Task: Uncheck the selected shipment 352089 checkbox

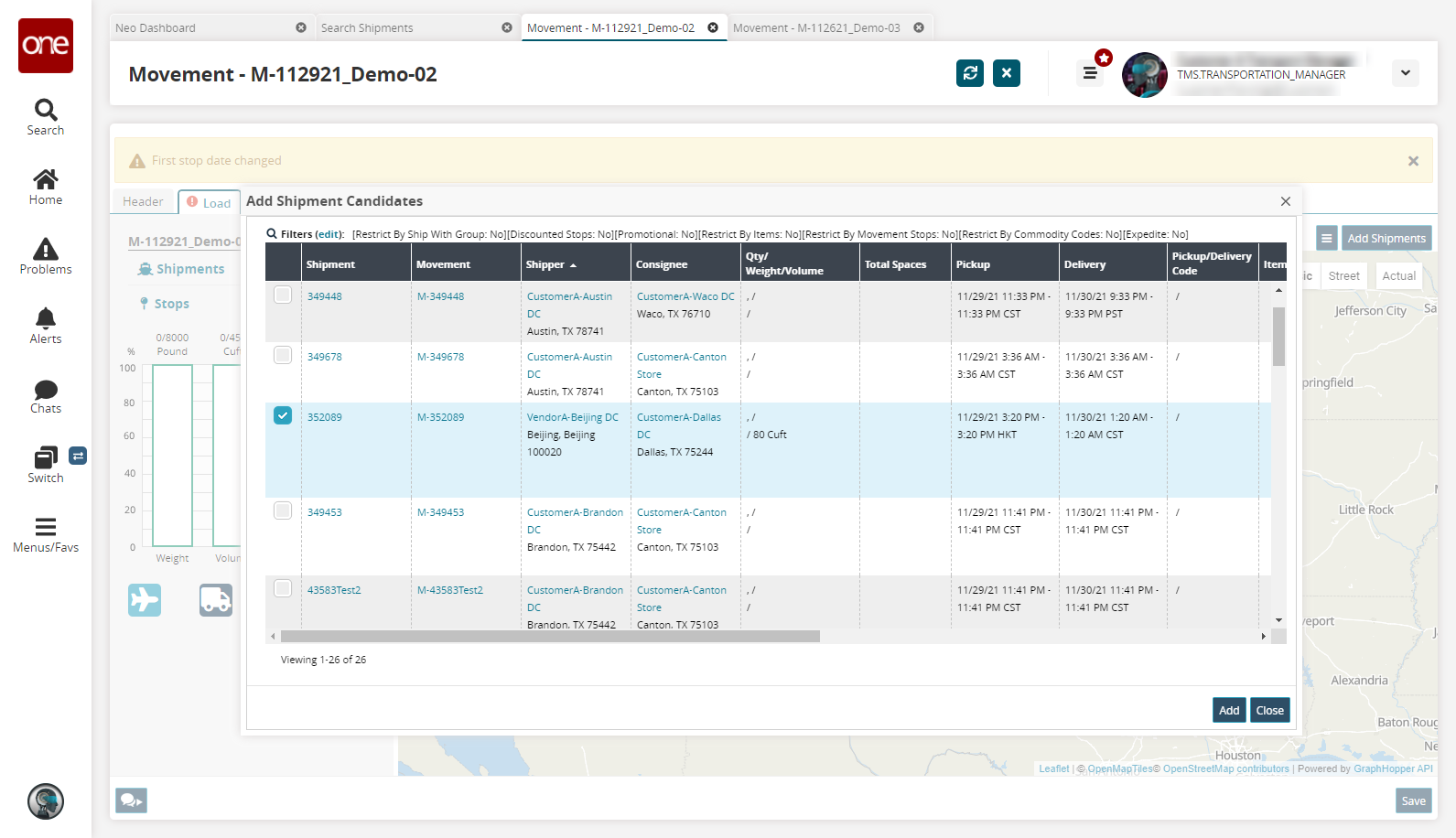Action: tap(283, 416)
